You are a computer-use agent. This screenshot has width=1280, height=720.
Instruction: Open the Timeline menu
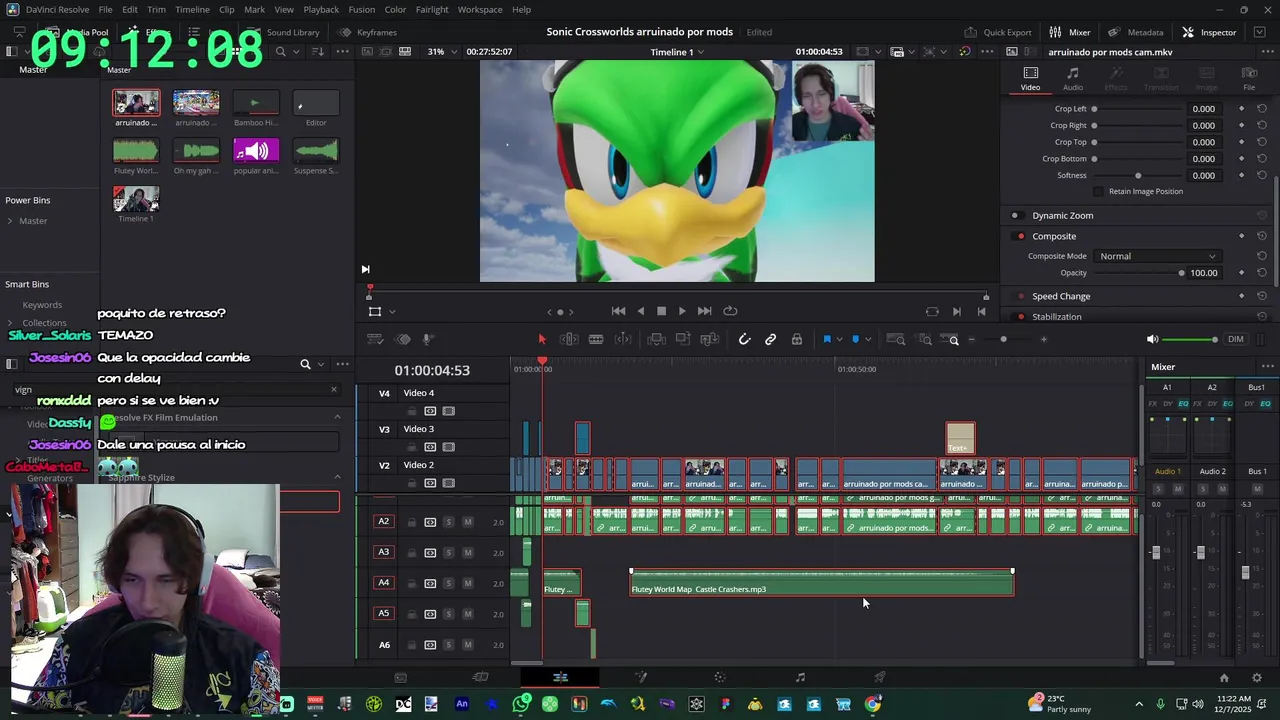click(192, 10)
